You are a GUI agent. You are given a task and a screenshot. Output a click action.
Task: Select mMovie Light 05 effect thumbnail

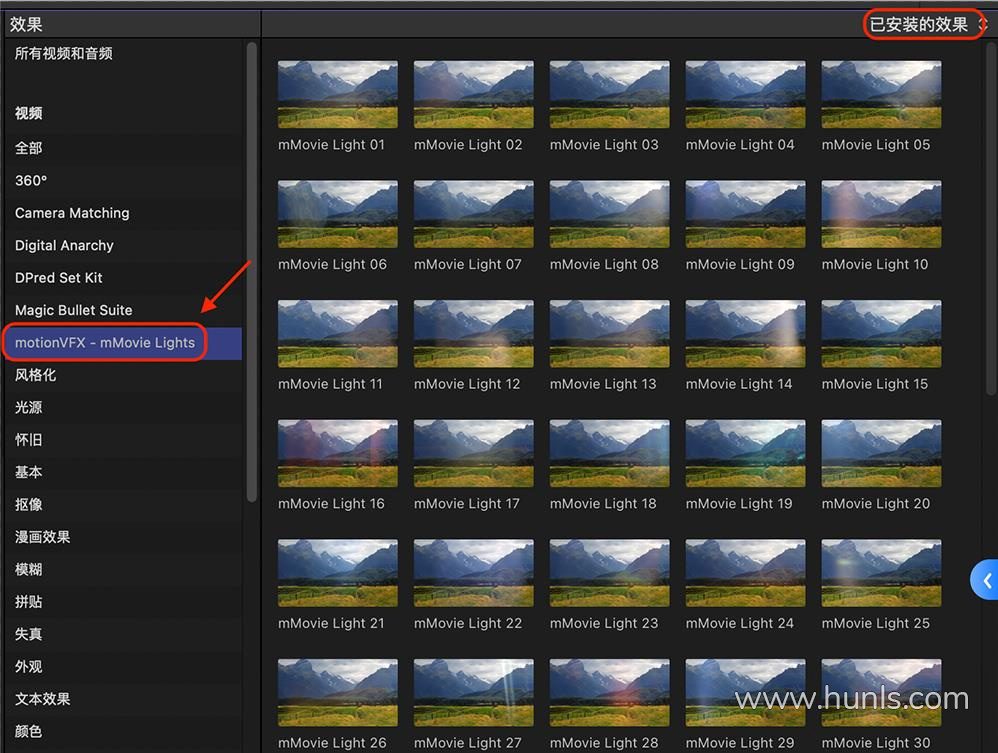(882, 94)
